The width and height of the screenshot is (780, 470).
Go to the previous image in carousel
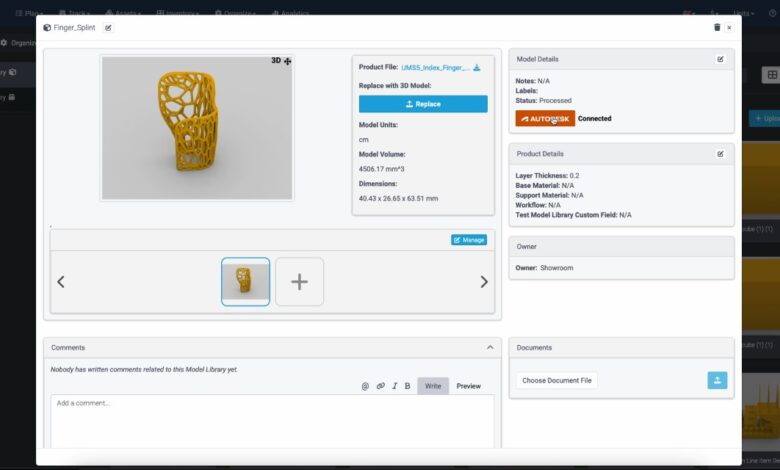(x=61, y=282)
